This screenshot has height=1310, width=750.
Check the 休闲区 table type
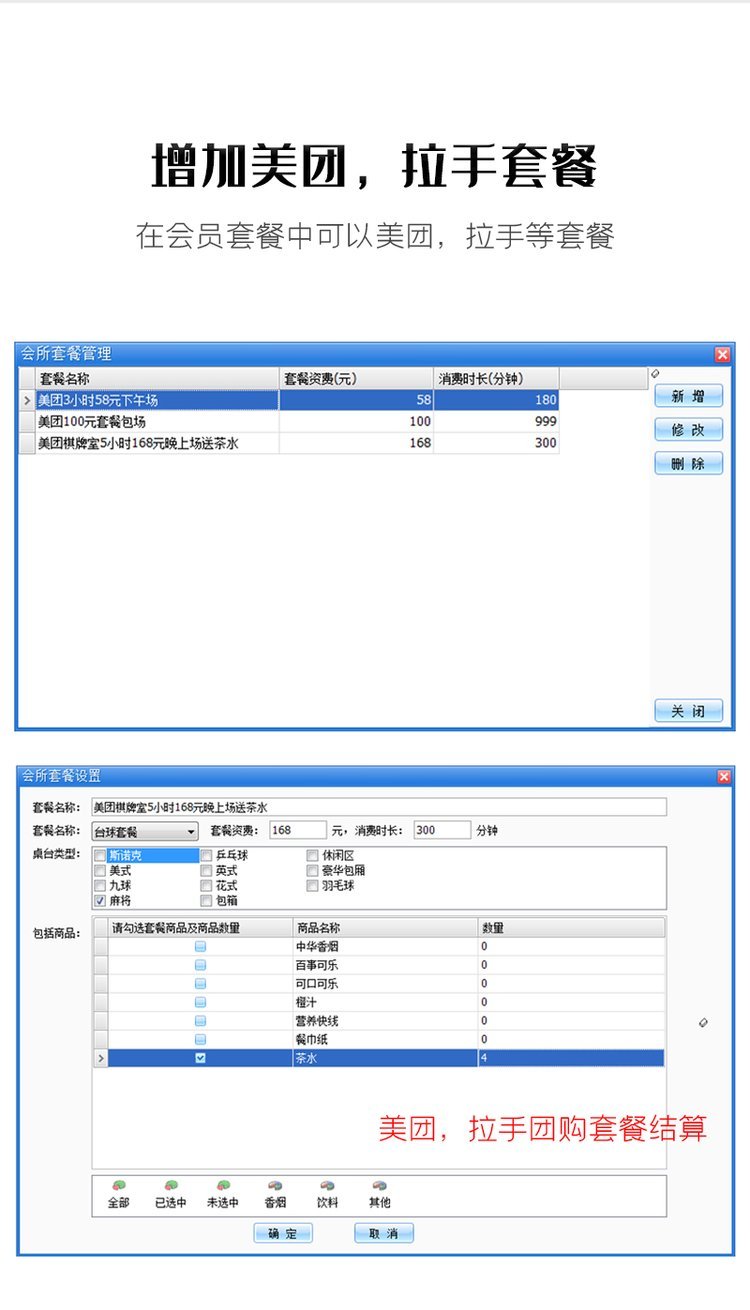313,856
